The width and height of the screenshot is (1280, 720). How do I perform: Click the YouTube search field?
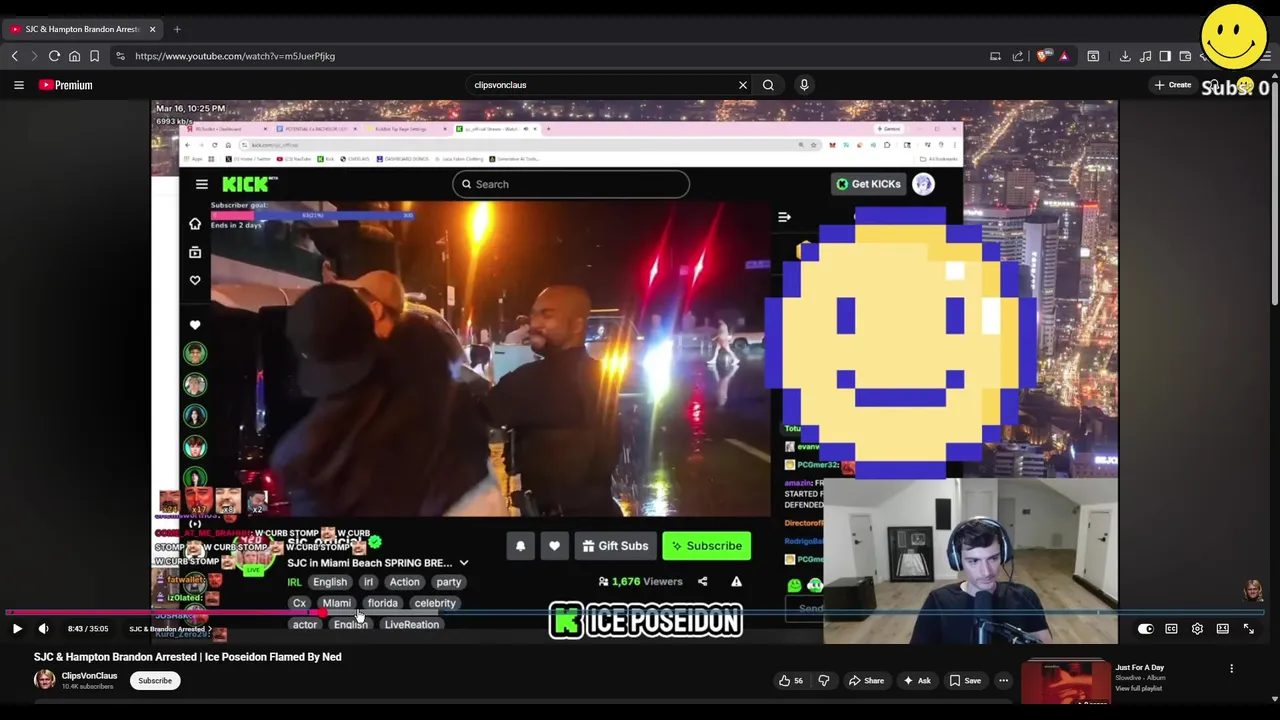(600, 85)
